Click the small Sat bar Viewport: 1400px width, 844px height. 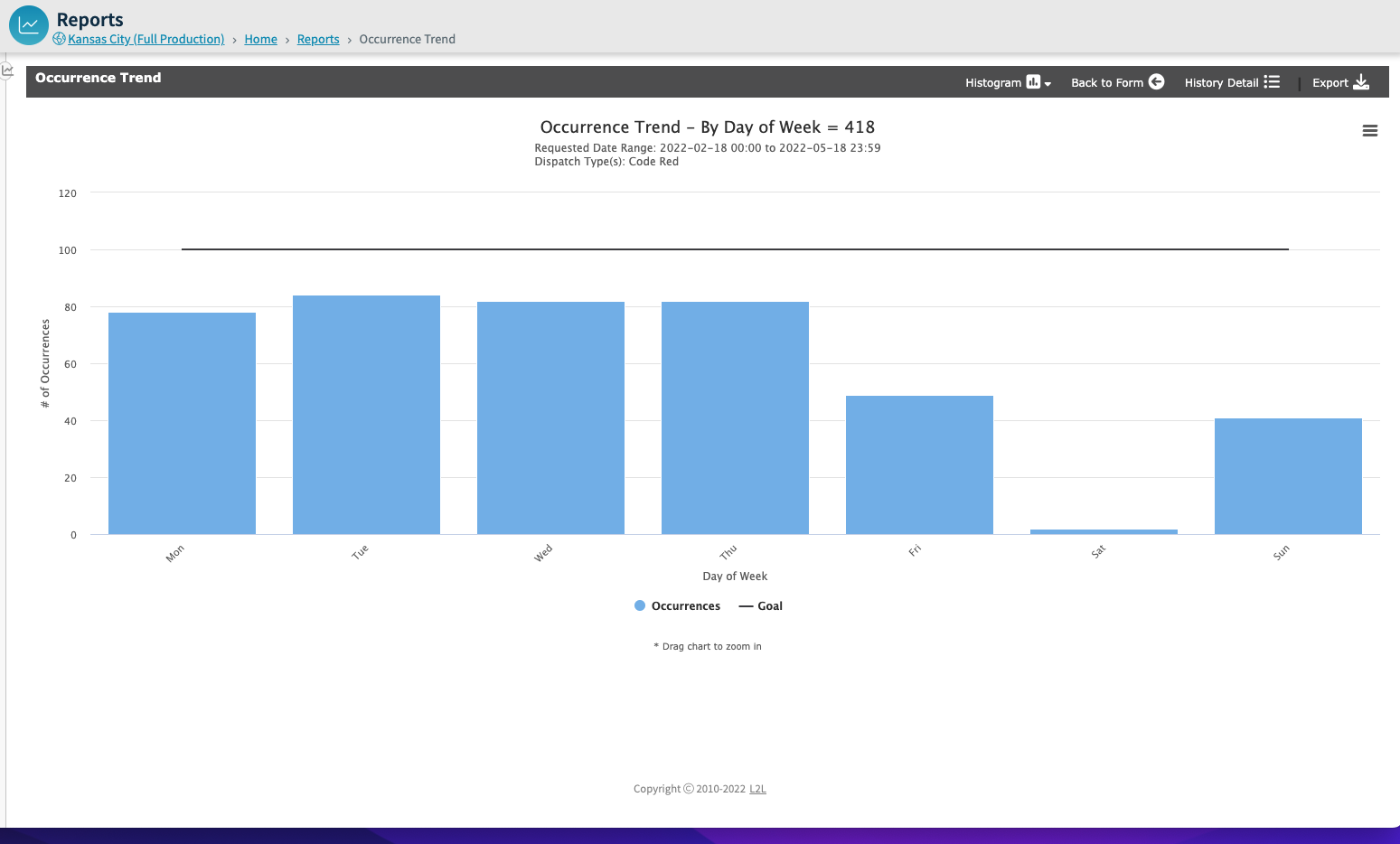pos(1104,531)
